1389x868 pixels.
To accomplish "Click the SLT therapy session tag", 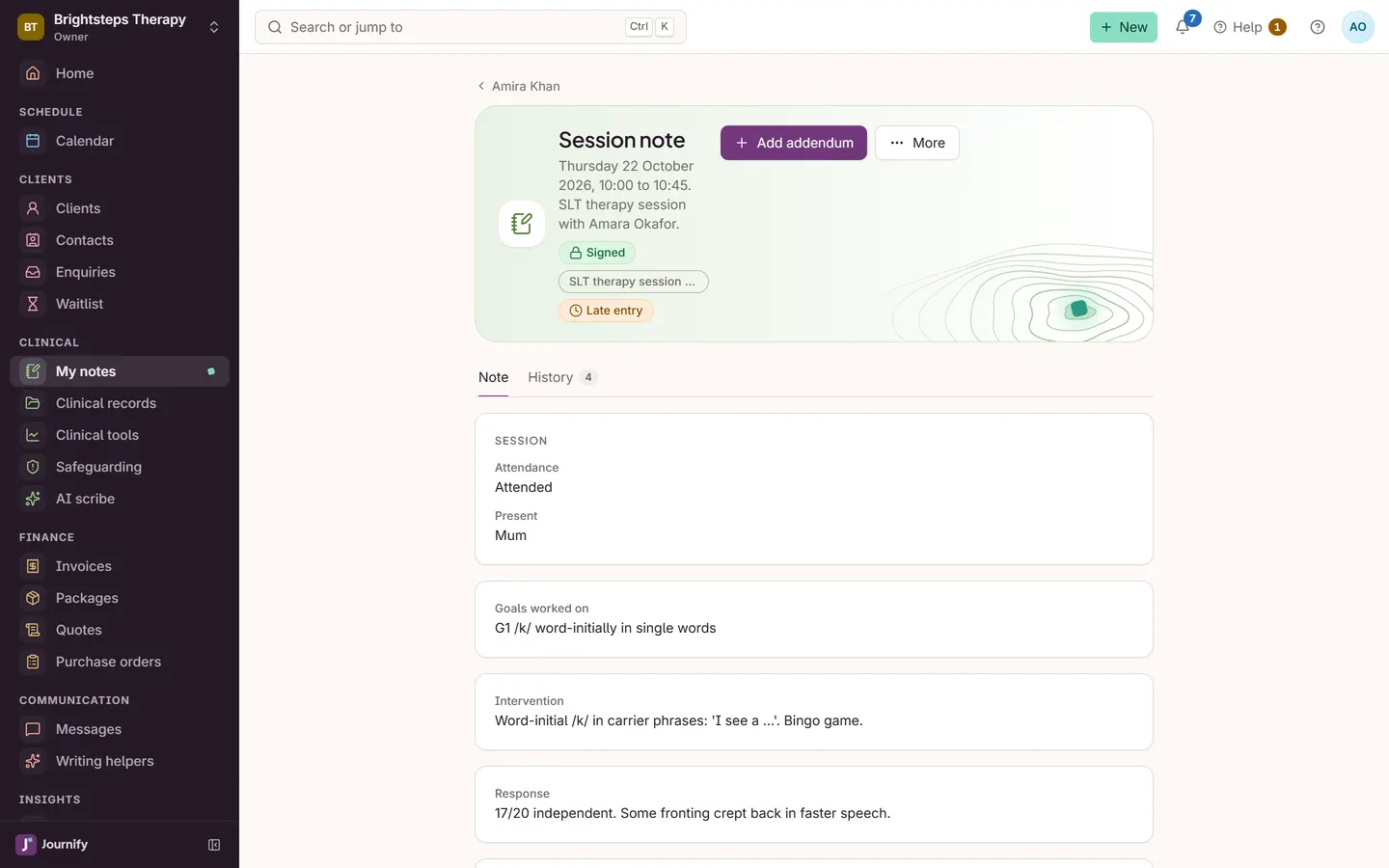I will 634,282.
